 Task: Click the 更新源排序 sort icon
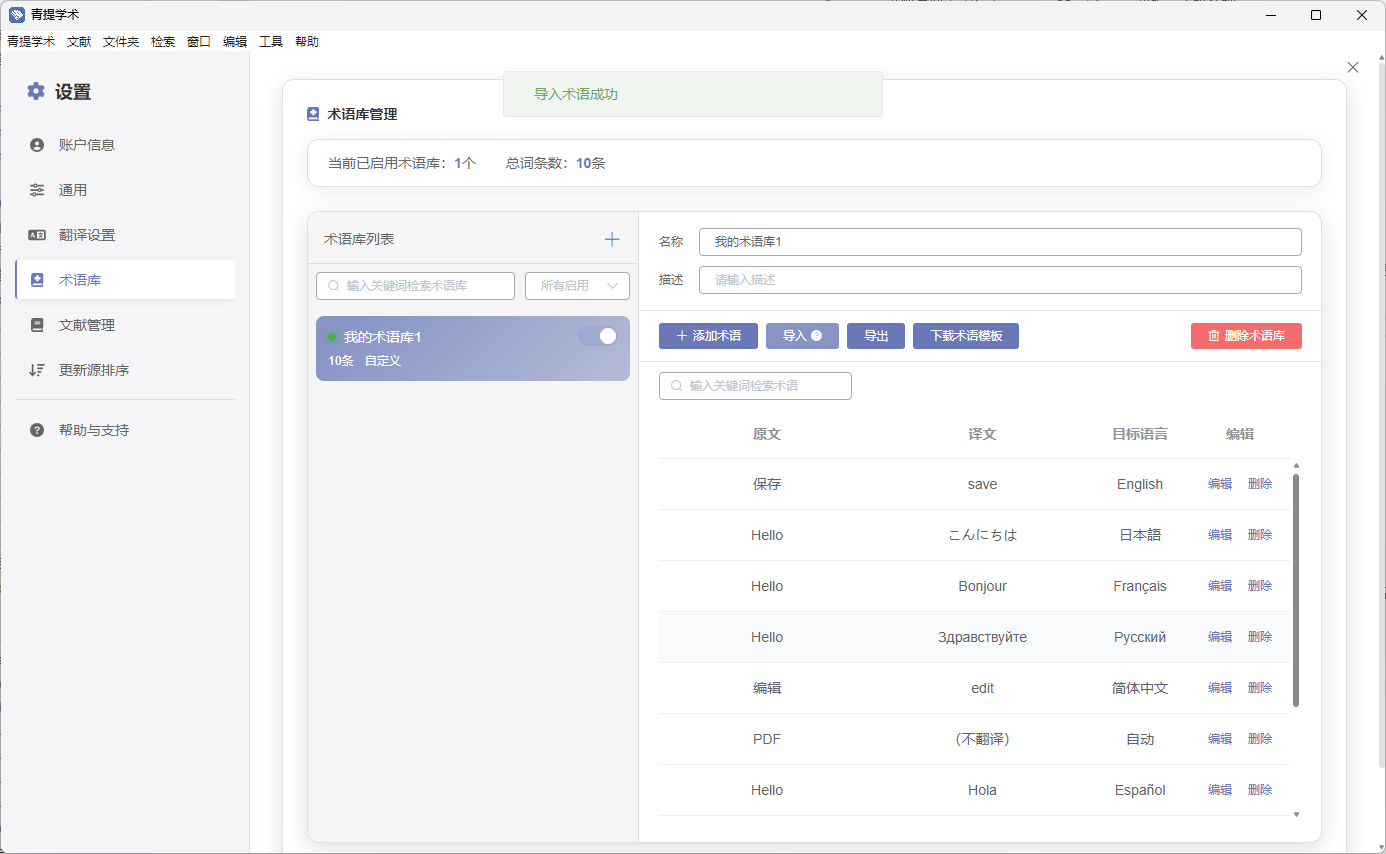coord(37,370)
